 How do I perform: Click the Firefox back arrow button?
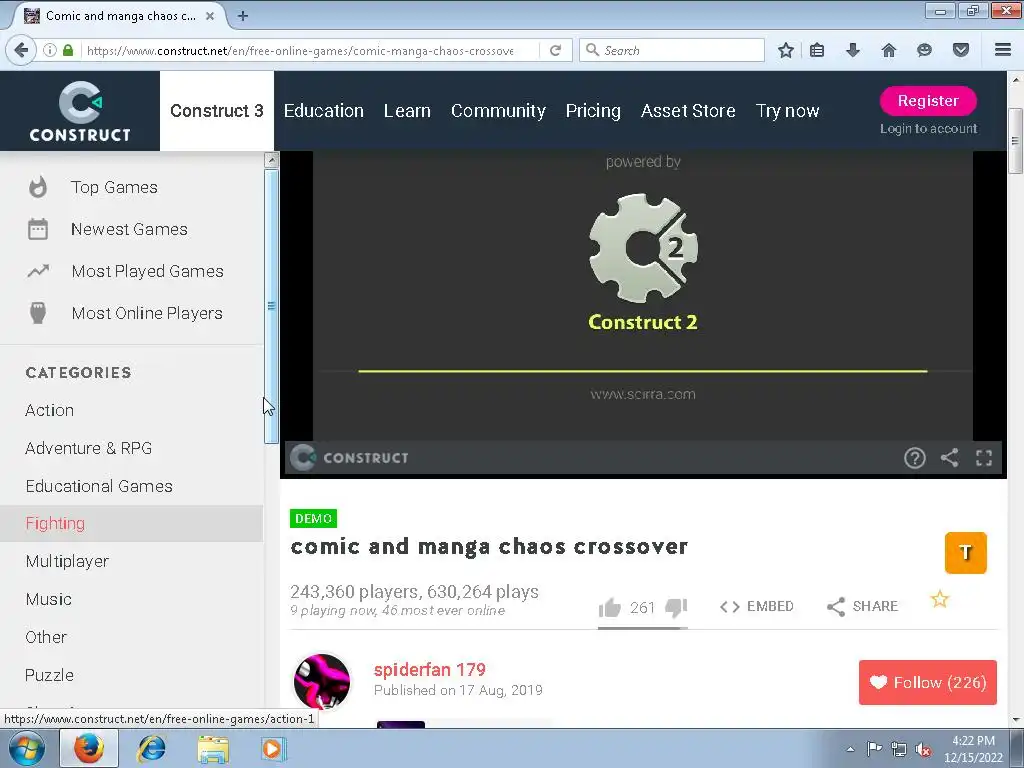point(22,50)
